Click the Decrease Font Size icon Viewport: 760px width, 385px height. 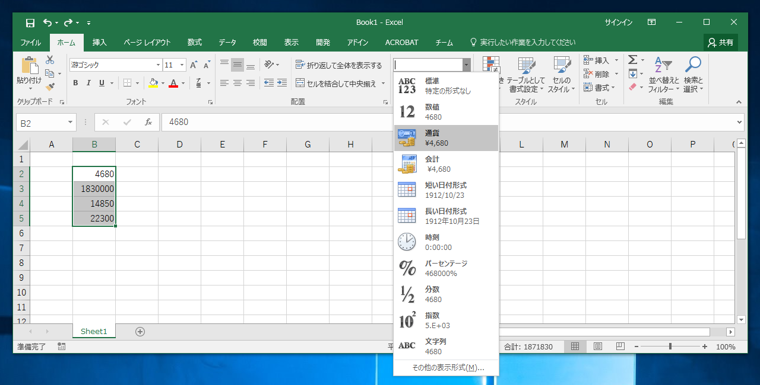click(x=206, y=65)
